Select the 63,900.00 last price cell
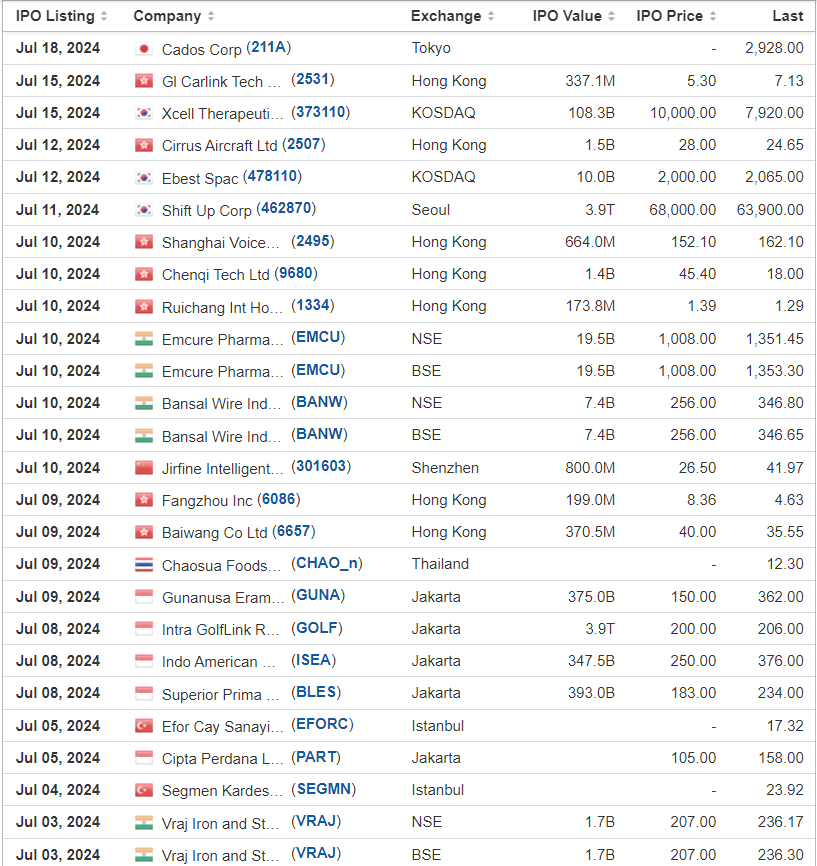Viewport: 817px width, 866px height. pyautogui.click(x=770, y=210)
